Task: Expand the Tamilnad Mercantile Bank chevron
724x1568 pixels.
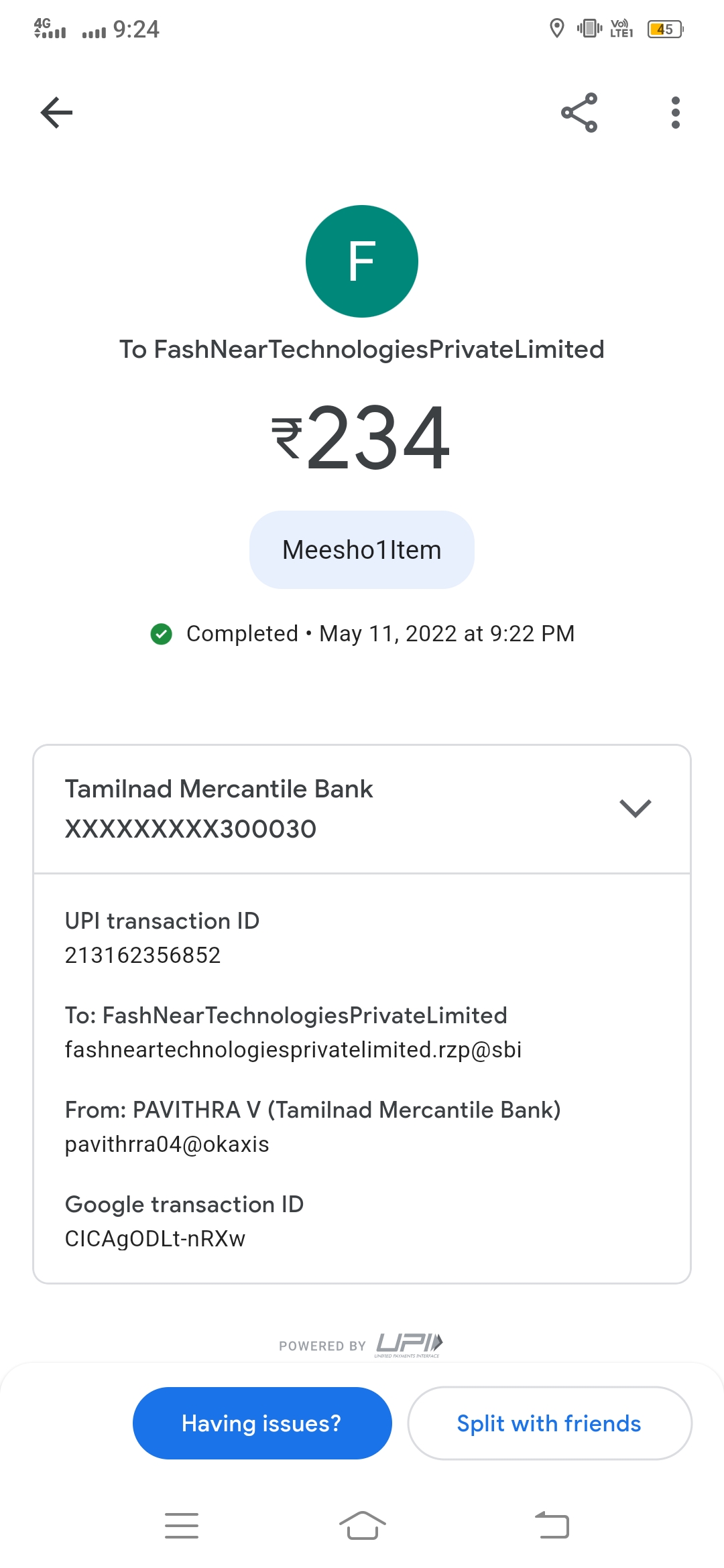Action: [635, 808]
